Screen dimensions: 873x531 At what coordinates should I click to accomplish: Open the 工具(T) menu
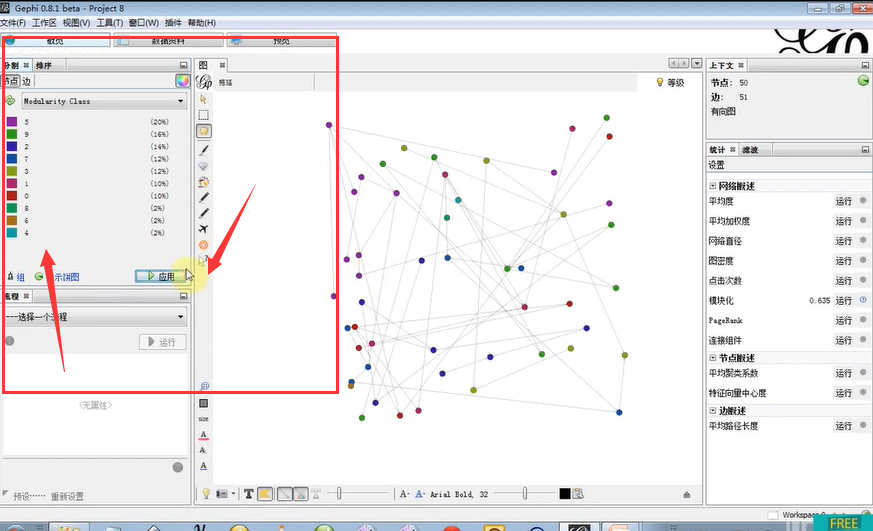tap(110, 23)
